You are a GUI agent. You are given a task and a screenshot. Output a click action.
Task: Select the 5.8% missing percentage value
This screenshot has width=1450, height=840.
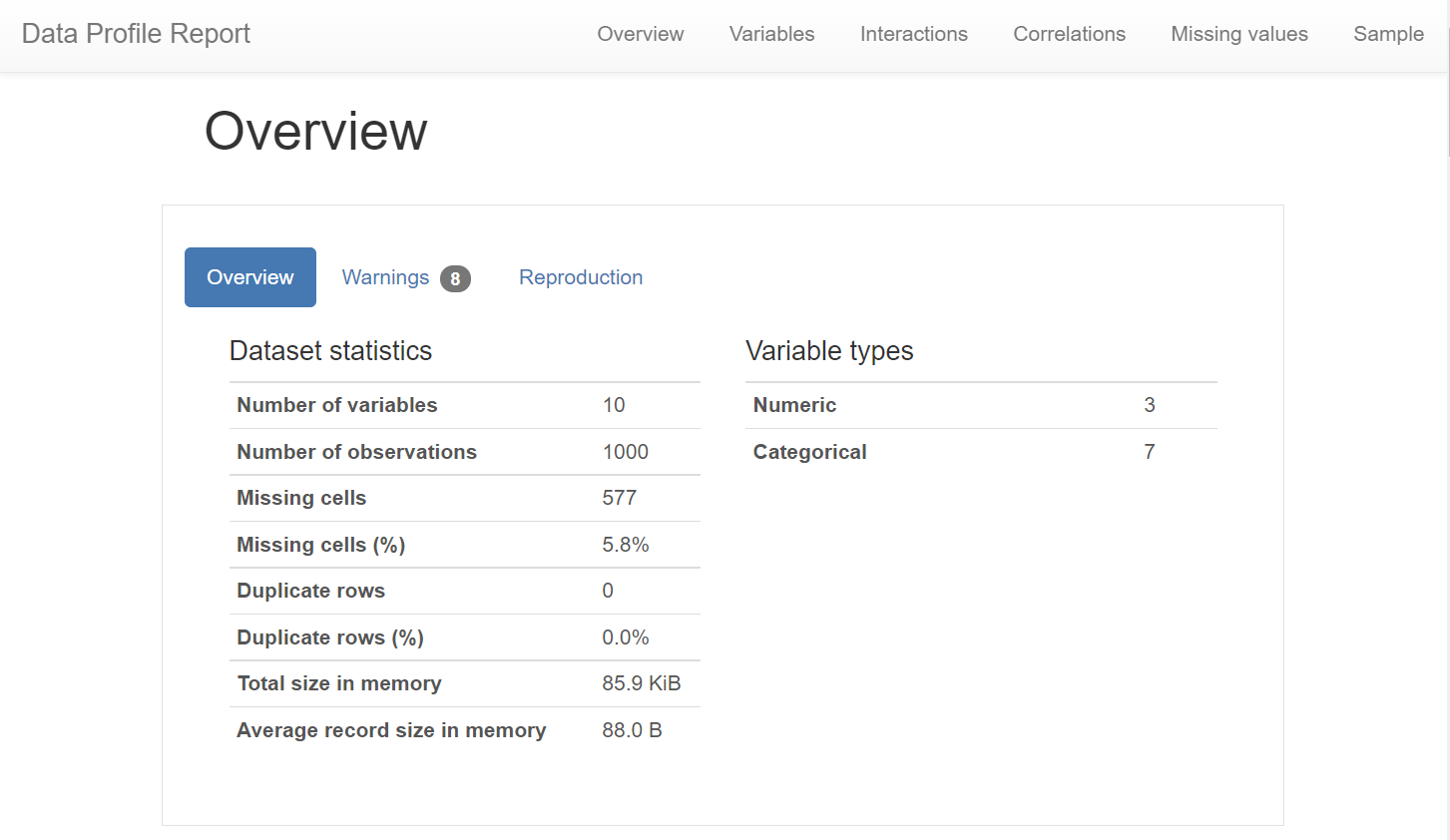pyautogui.click(x=626, y=545)
